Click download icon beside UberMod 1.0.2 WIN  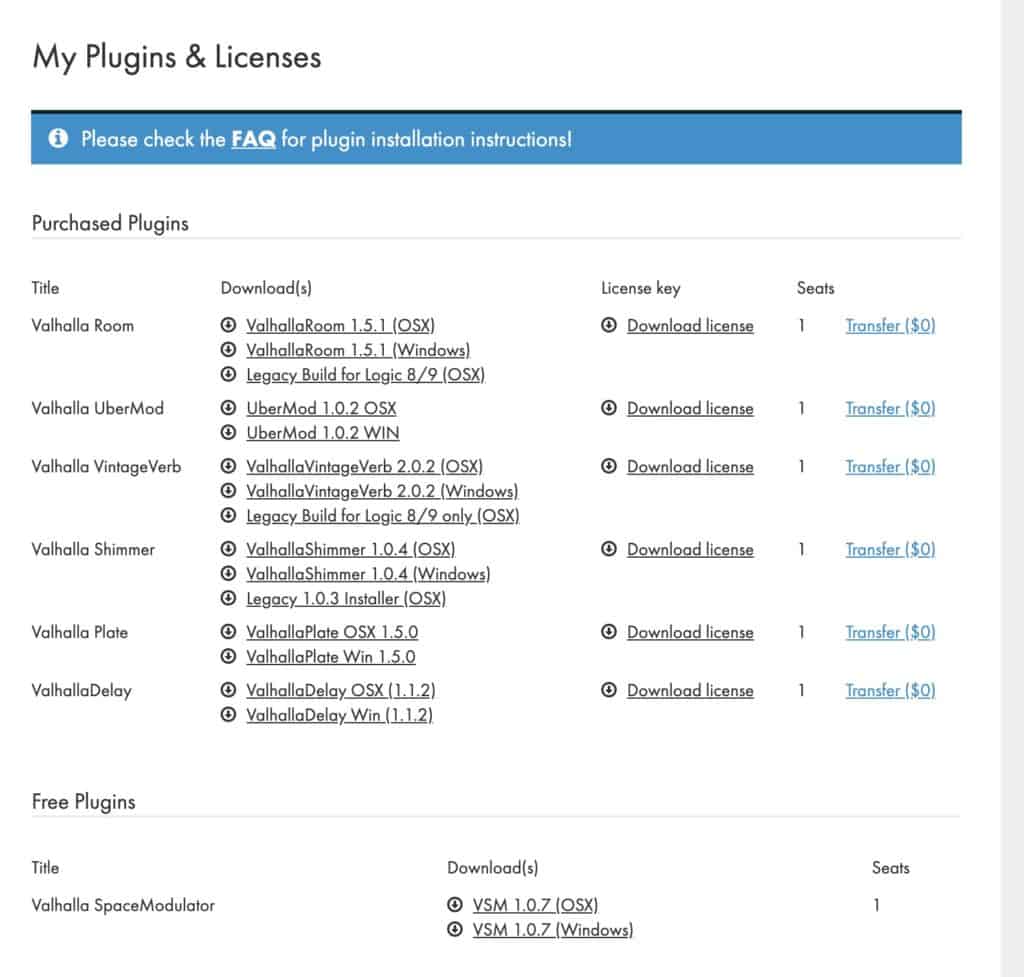[x=228, y=432]
